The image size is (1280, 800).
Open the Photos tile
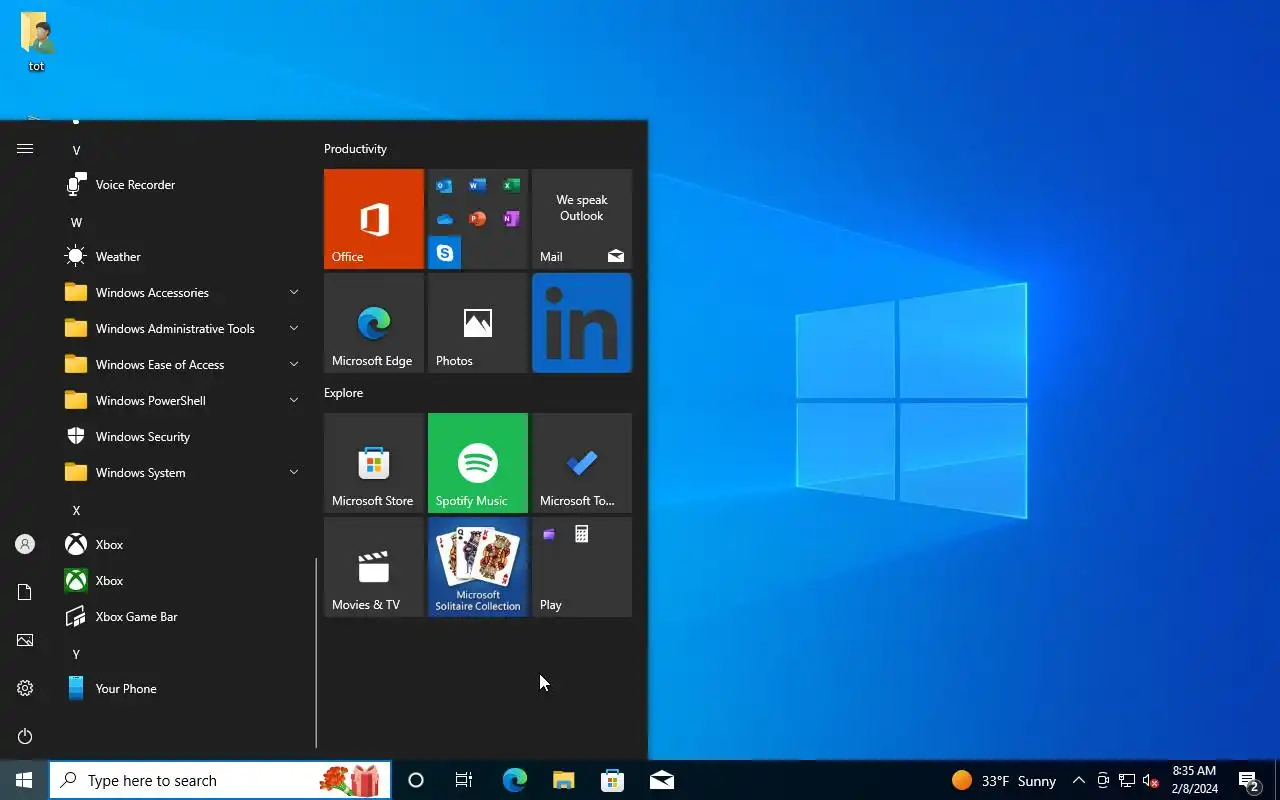tap(478, 323)
